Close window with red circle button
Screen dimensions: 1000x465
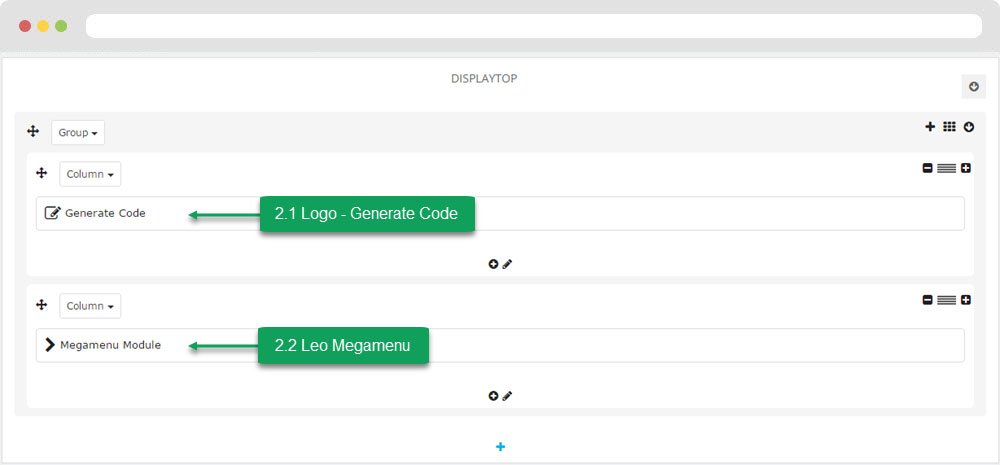tap(25, 26)
